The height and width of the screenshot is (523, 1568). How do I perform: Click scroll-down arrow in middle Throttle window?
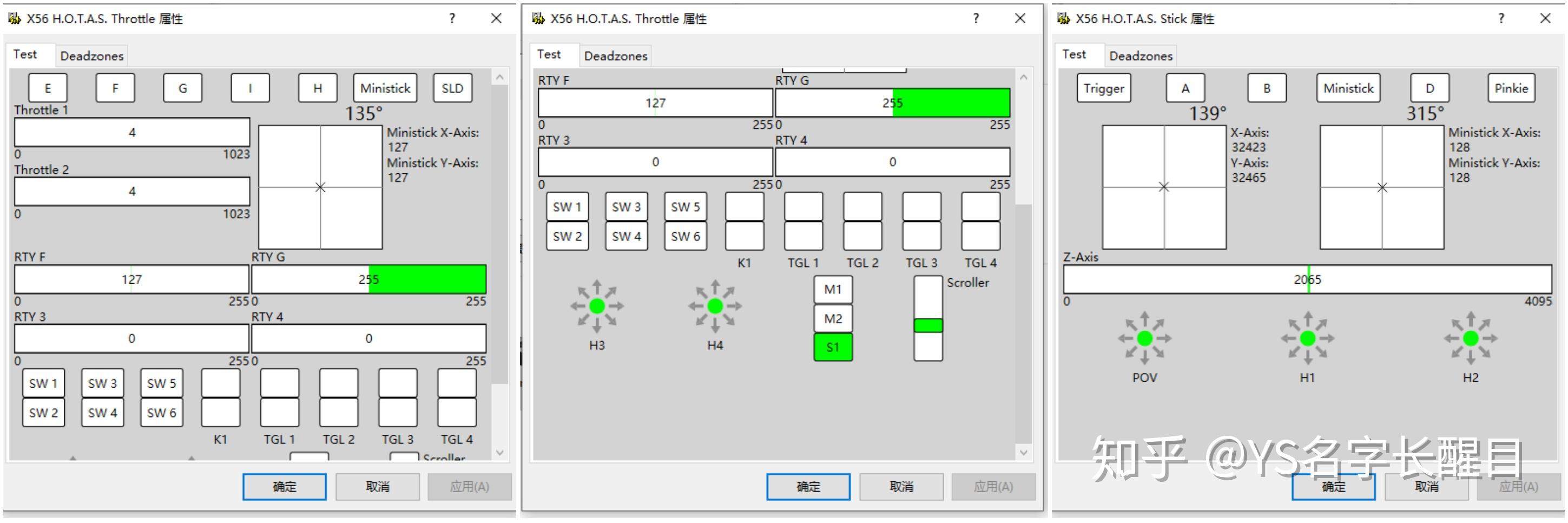pyautogui.click(x=1023, y=453)
